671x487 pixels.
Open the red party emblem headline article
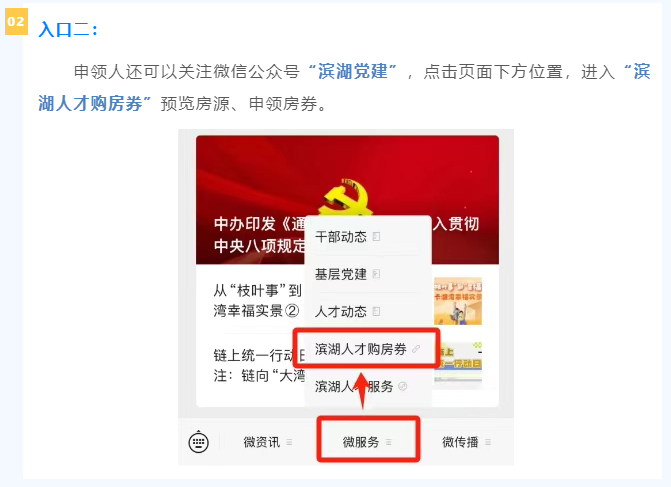(347, 200)
